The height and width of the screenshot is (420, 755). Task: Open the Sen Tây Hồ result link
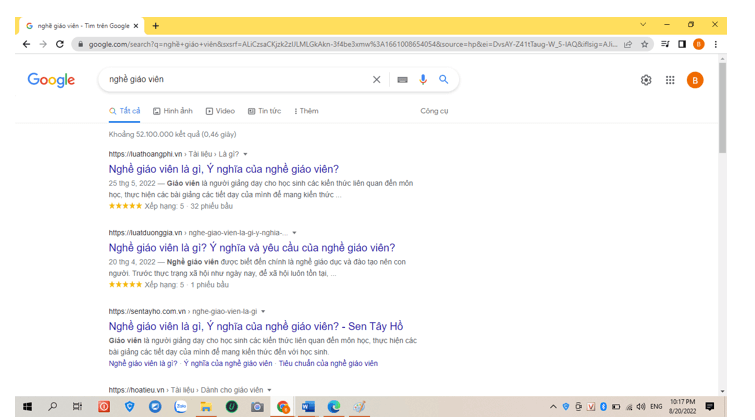[256, 326]
